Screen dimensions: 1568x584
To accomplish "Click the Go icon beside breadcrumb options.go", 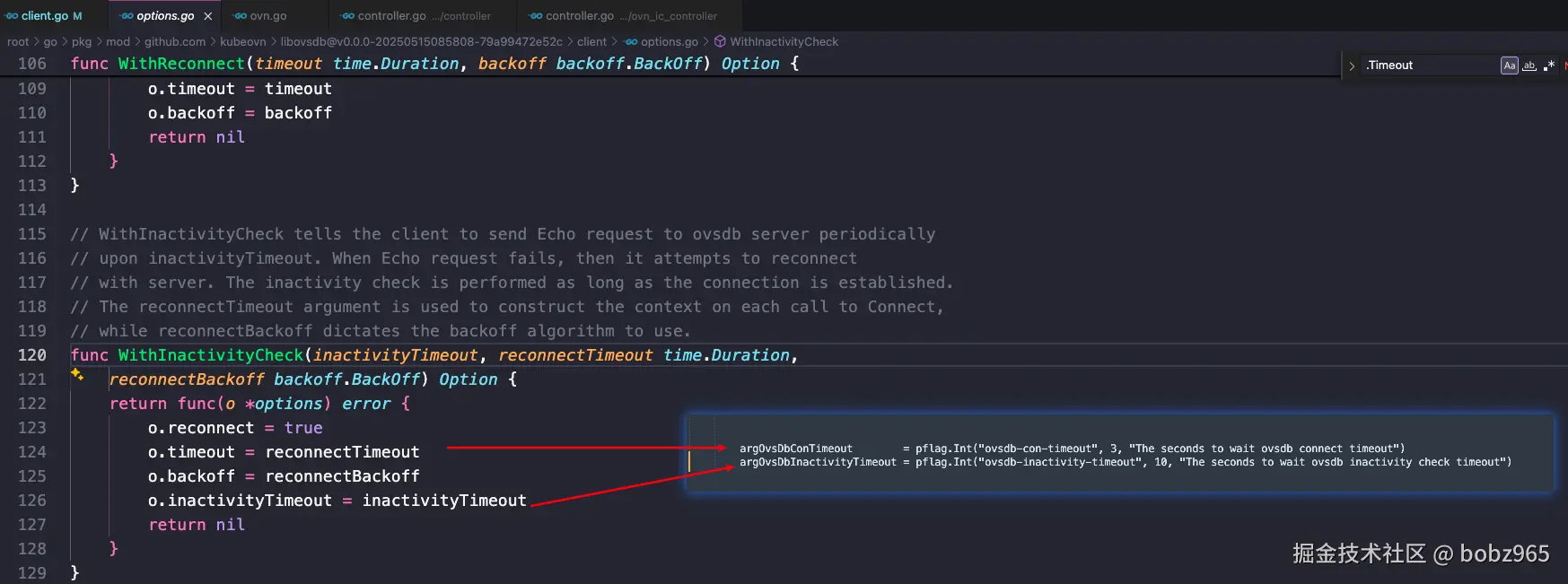I will pos(632,41).
